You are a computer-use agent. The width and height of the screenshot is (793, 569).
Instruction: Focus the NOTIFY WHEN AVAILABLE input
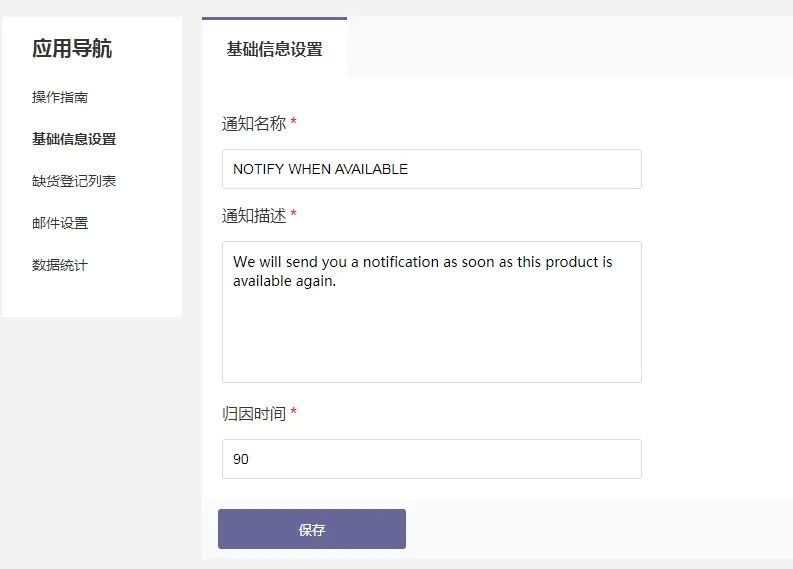tap(431, 170)
